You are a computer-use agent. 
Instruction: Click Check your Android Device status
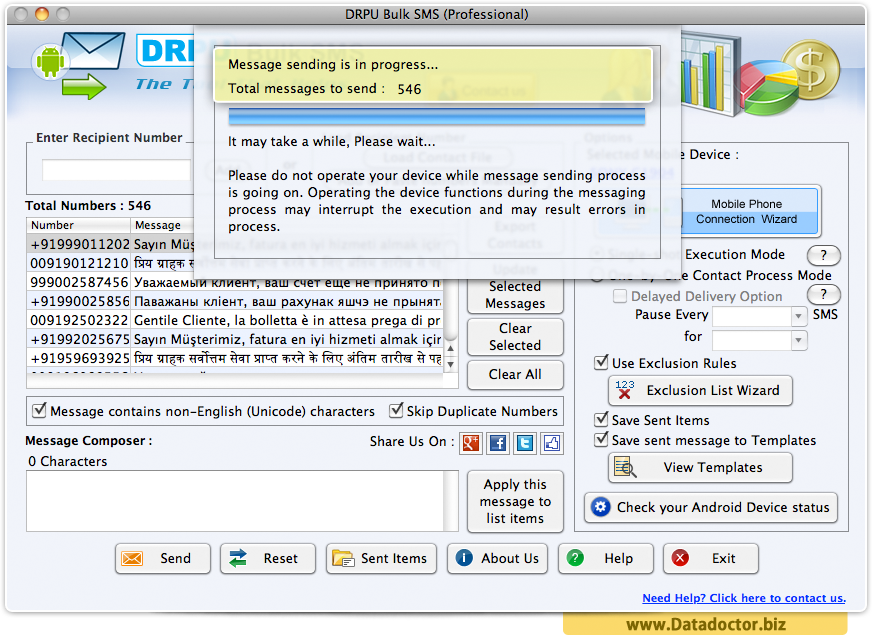click(711, 507)
